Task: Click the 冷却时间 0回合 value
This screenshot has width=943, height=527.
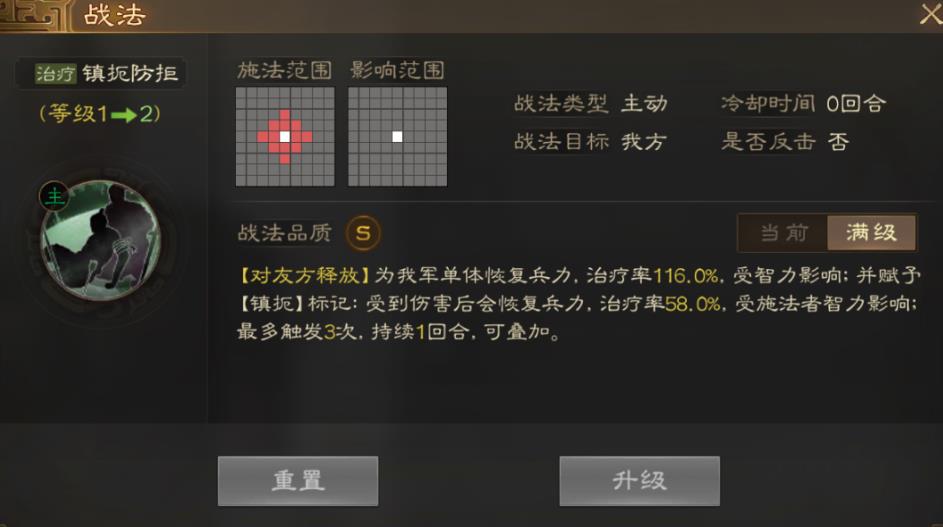Action: point(856,103)
